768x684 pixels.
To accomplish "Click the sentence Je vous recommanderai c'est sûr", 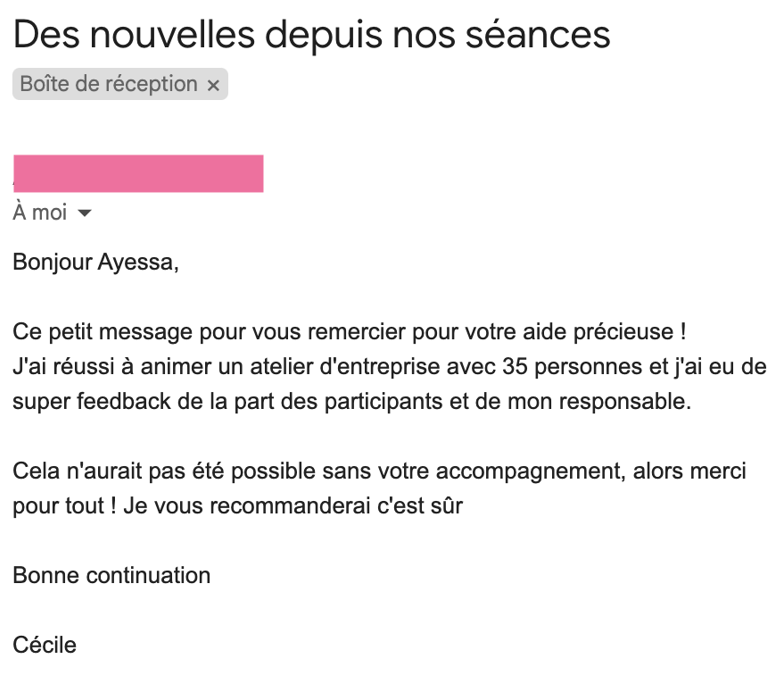I will pos(293,506).
